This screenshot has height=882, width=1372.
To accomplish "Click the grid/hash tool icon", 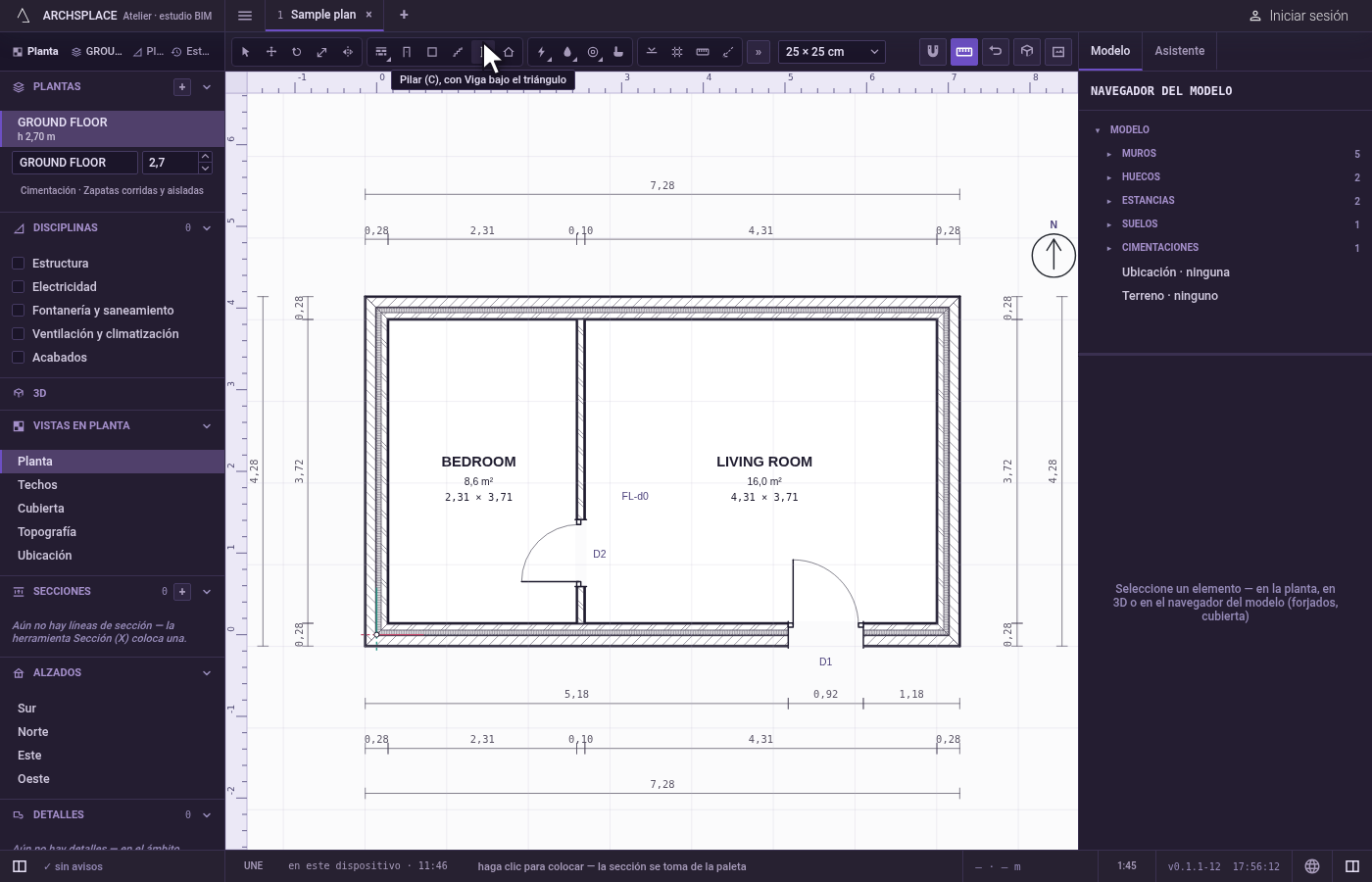I will (677, 52).
